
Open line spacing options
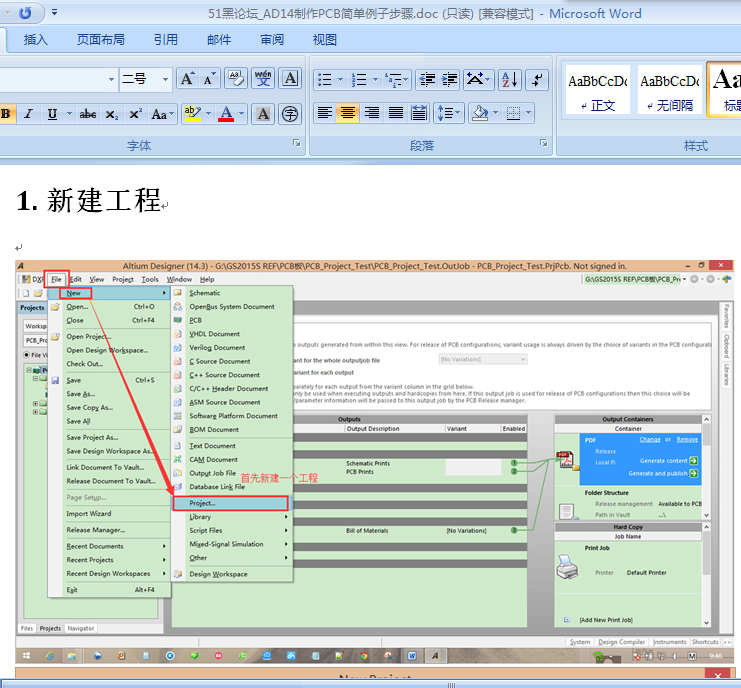(449, 113)
